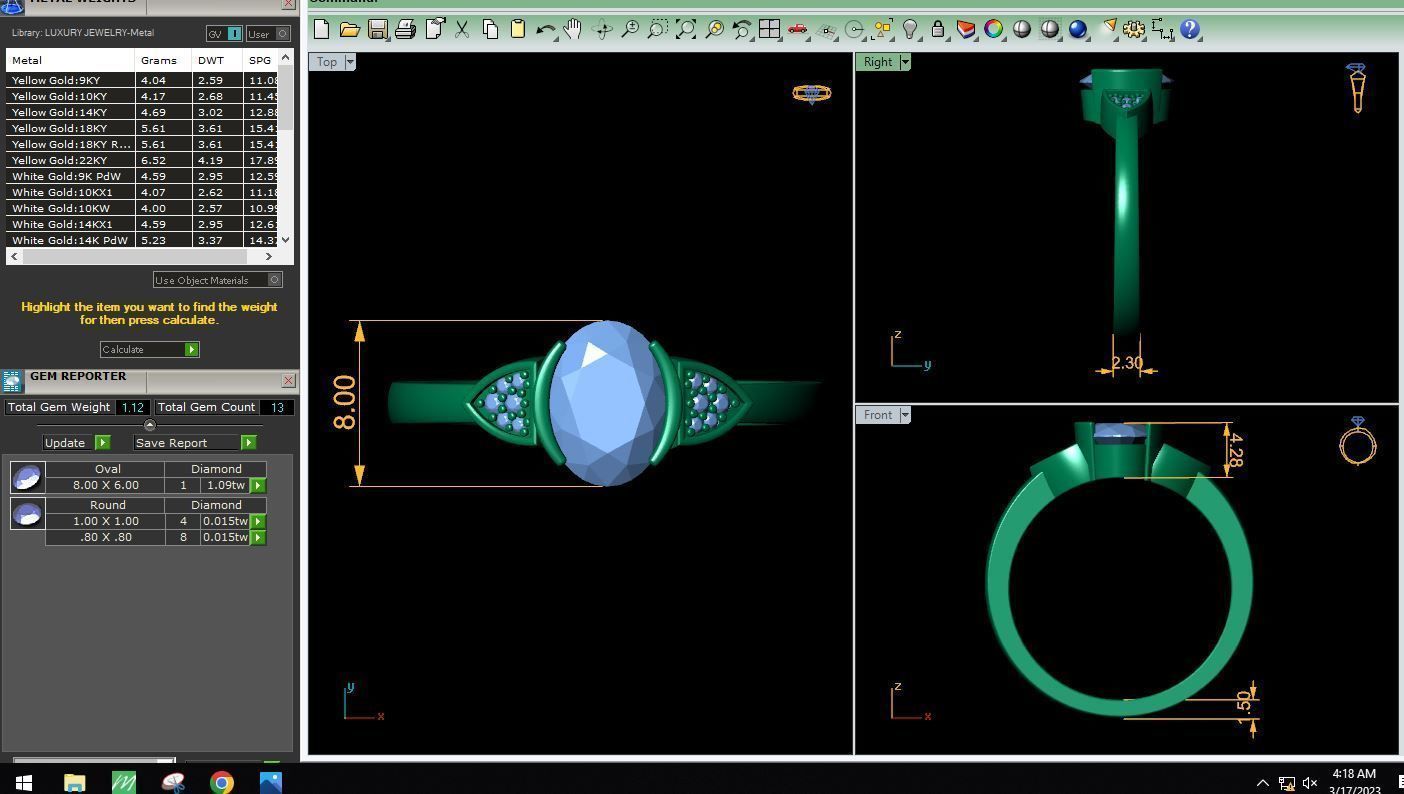Viewport: 1404px width, 794px height.
Task: Activate the Rotate view tool
Action: click(x=602, y=30)
